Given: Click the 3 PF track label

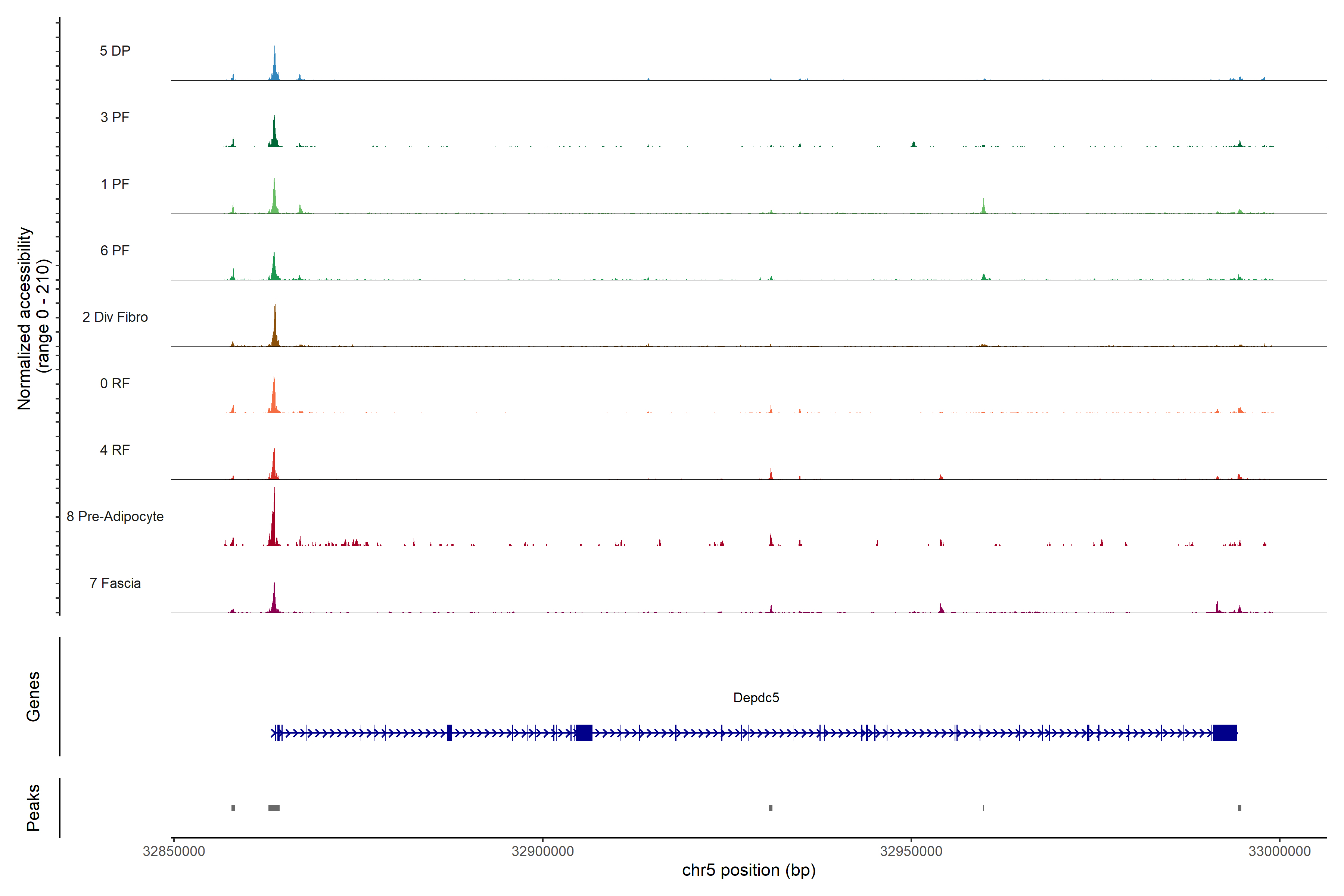Looking at the screenshot, I should click(115, 117).
